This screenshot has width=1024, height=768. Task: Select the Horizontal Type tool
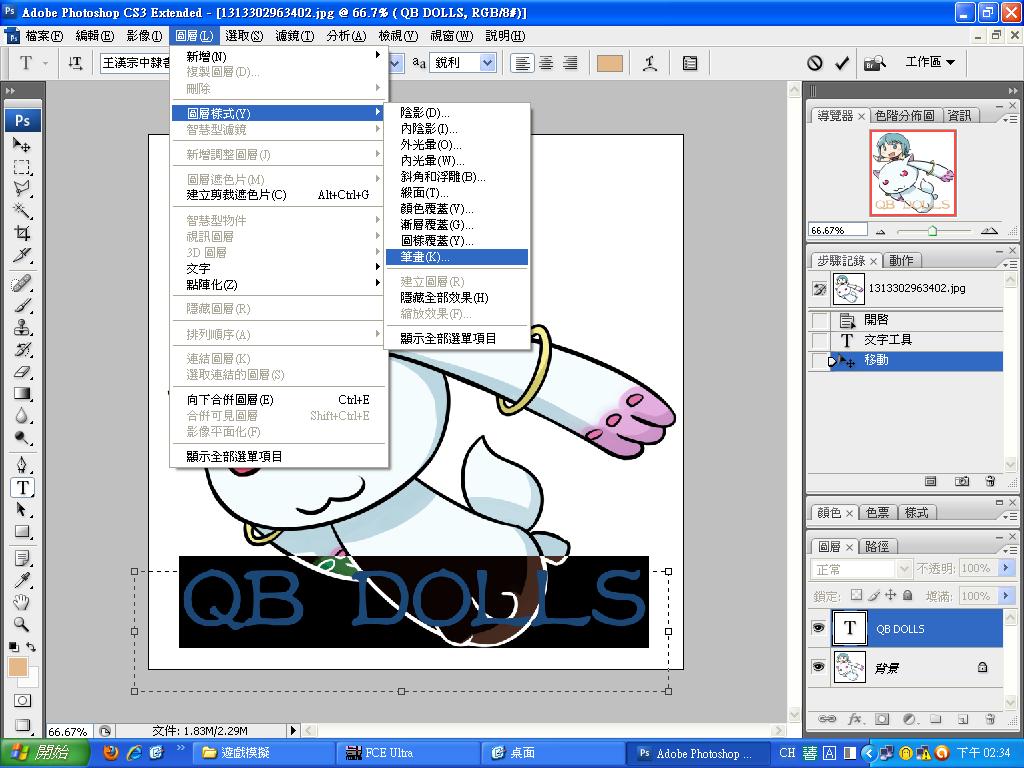22,487
